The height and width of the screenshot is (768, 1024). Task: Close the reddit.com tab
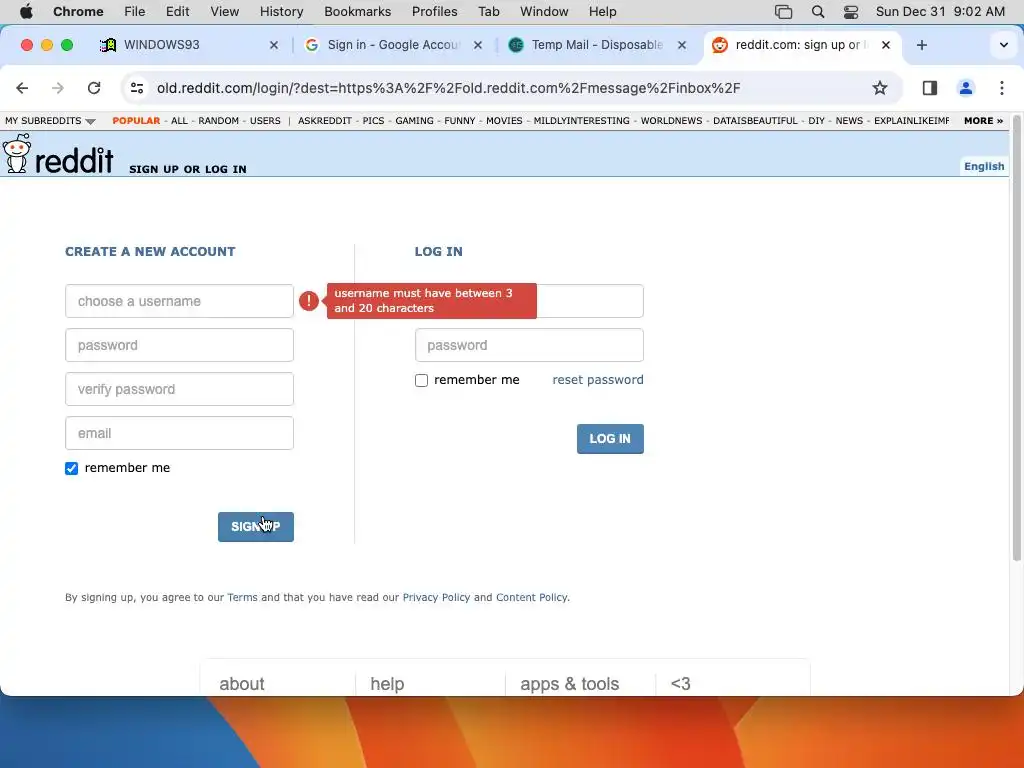pos(886,45)
